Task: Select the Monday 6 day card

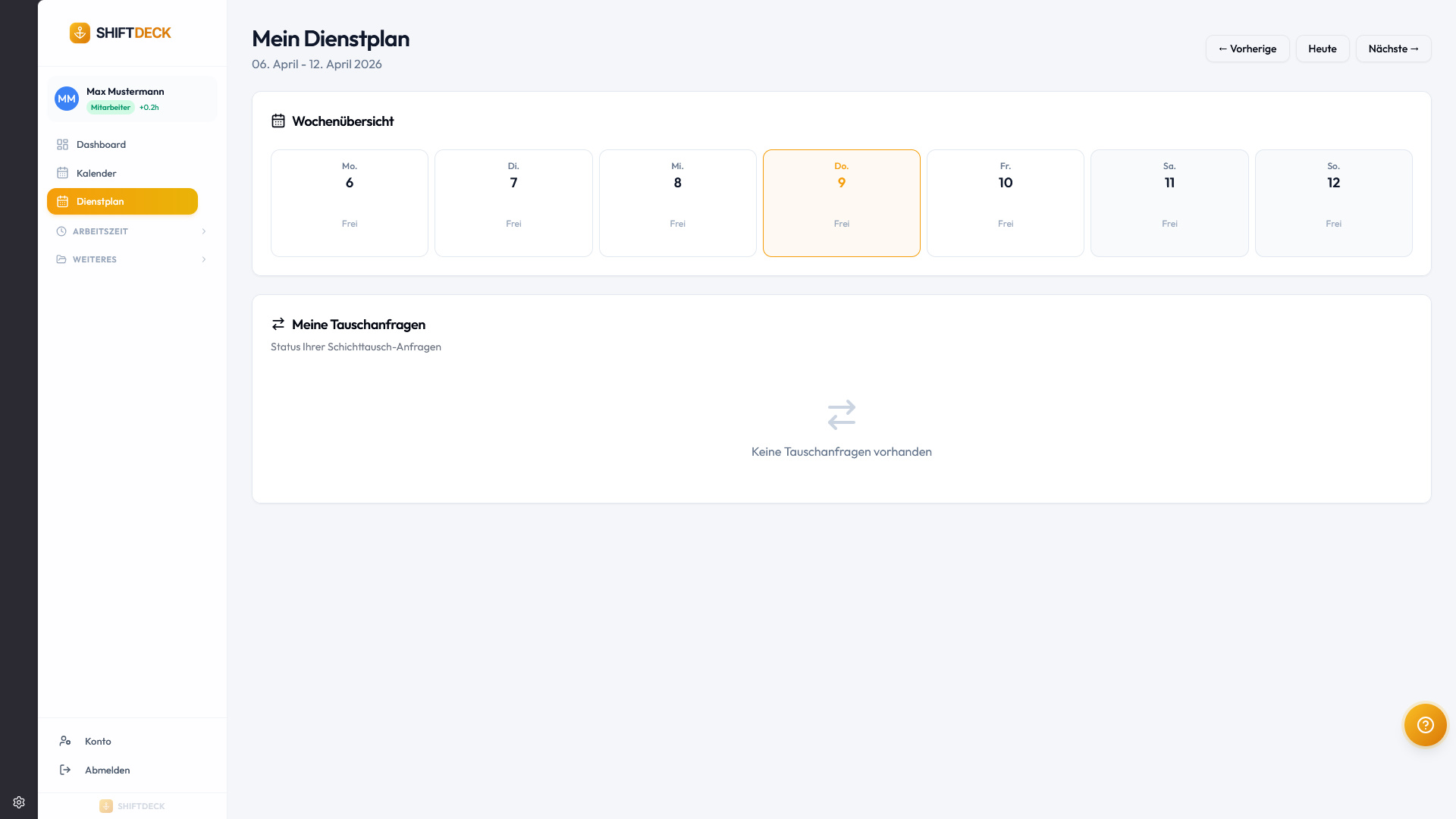Action: click(350, 203)
